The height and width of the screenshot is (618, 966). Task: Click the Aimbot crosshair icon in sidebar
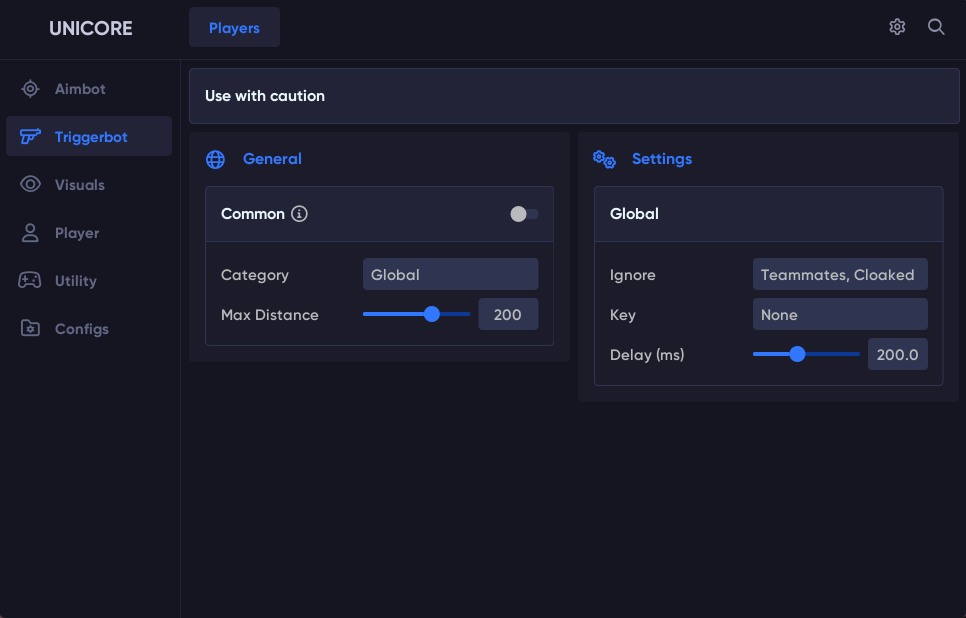(30, 89)
